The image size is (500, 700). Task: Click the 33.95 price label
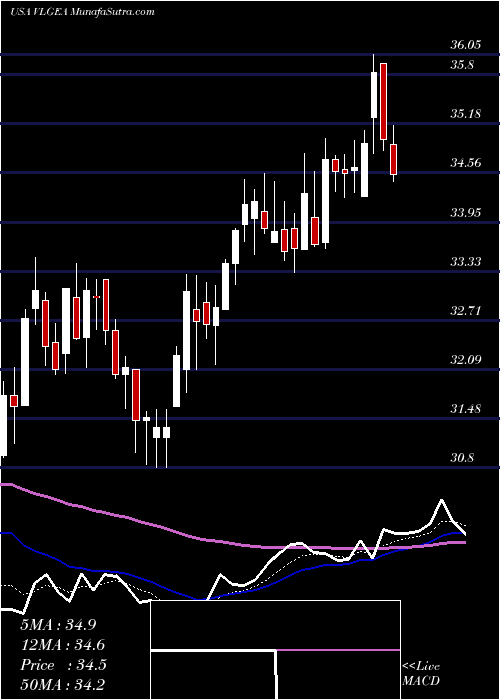465,212
